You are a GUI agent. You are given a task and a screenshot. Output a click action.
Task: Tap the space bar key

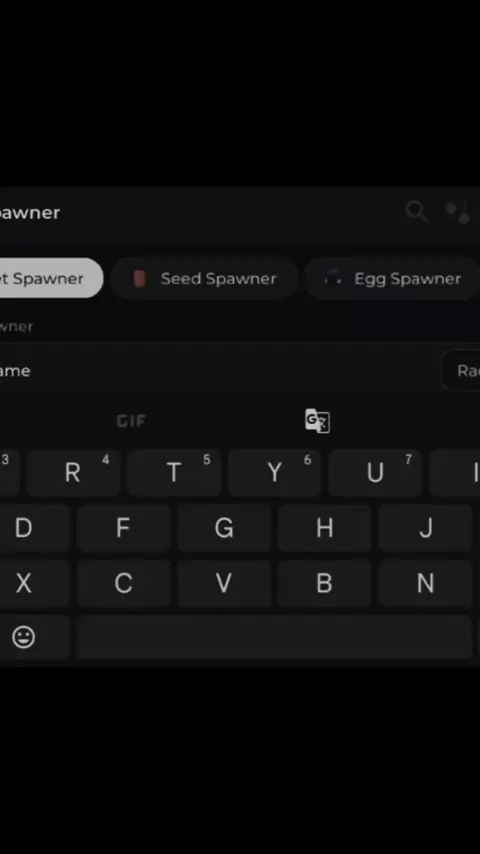click(x=275, y=637)
